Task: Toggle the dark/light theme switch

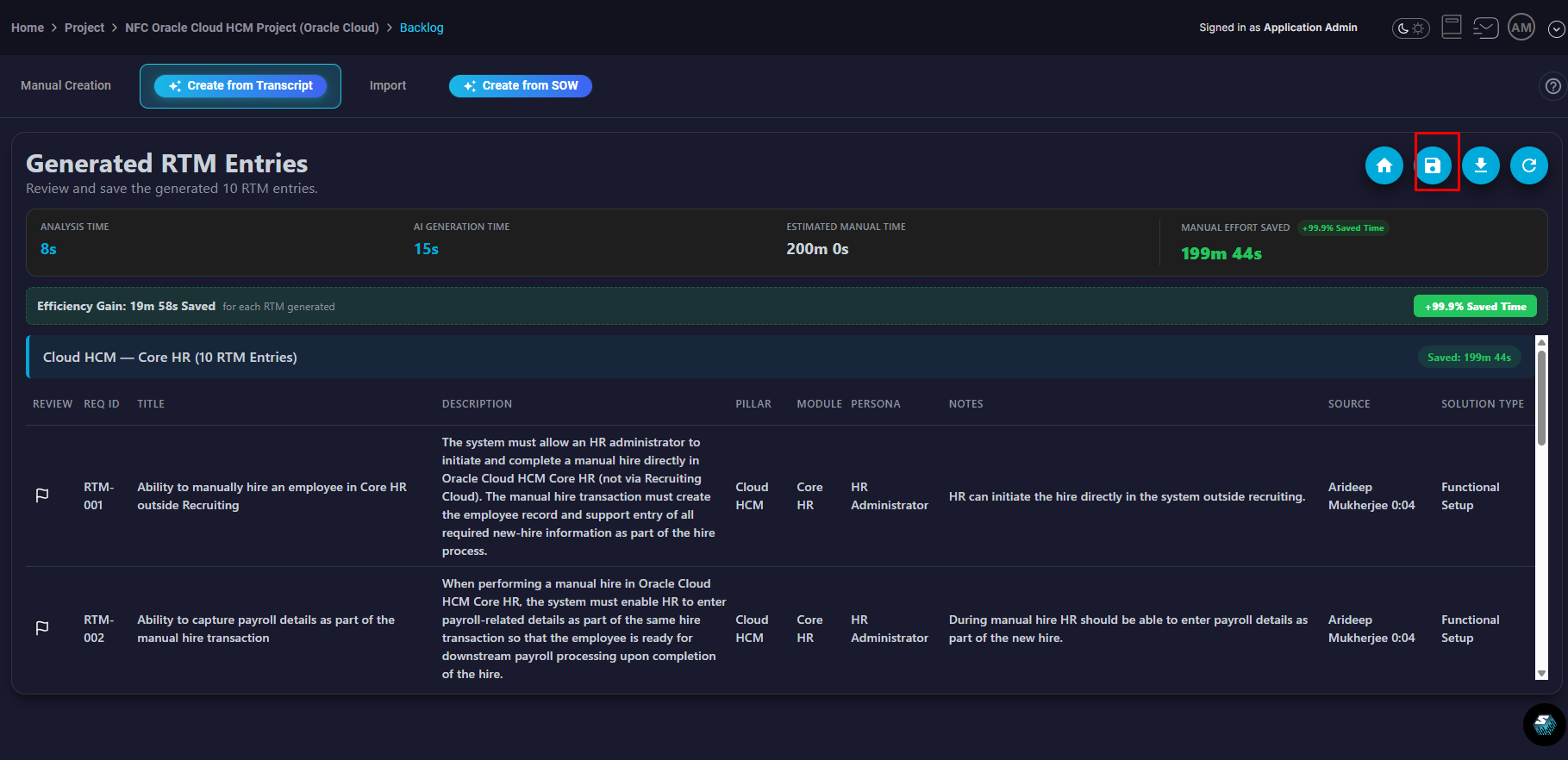Action: (x=1410, y=28)
